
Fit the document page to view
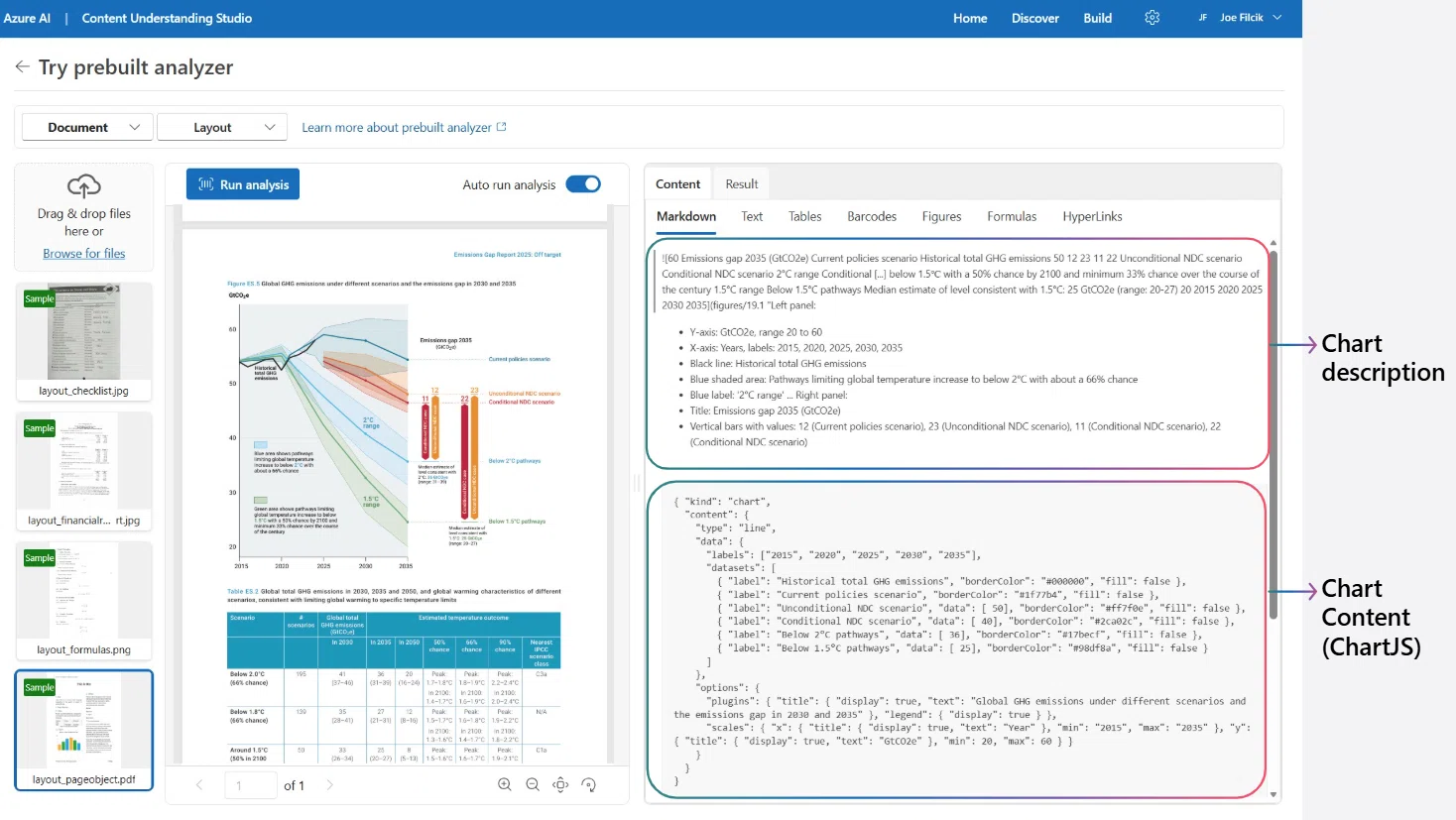coord(560,784)
